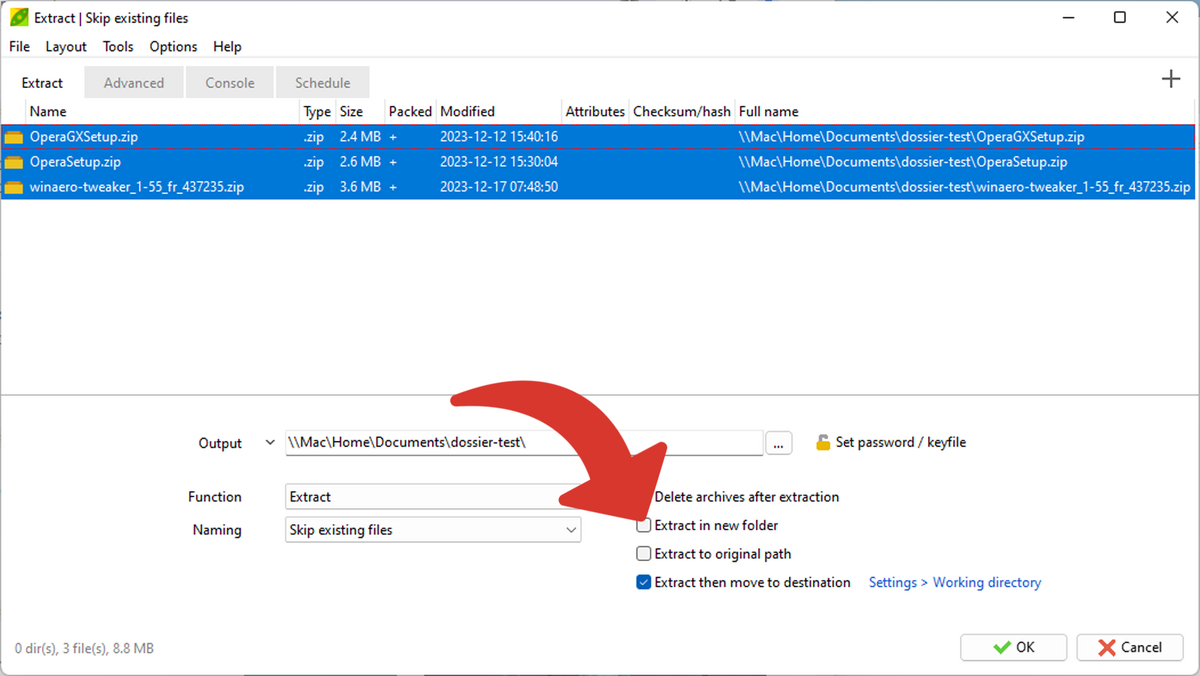The image size is (1200, 676).
Task: Click the plus icon to add a tab
Action: pyautogui.click(x=1171, y=79)
